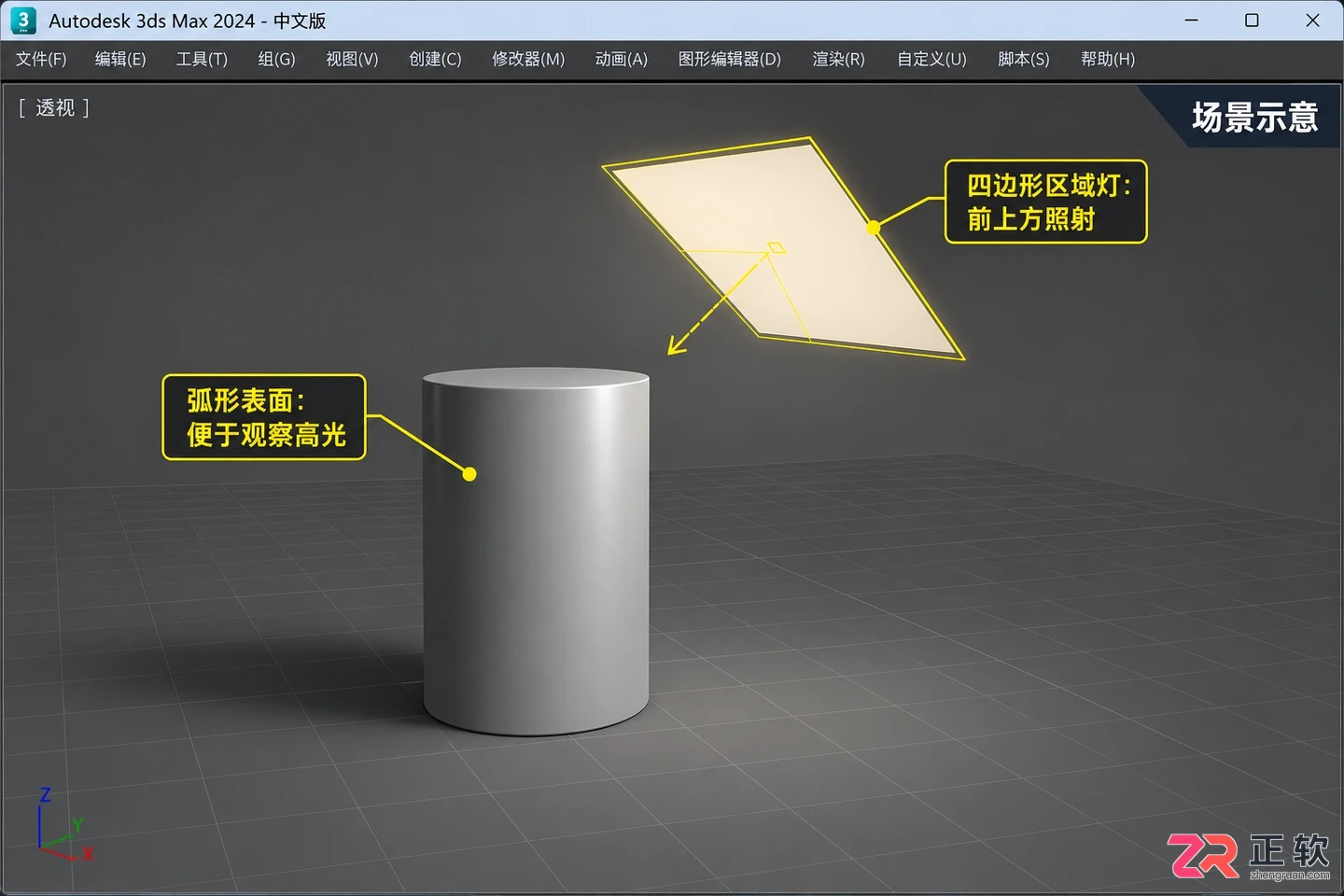This screenshot has height=896, width=1344.
Task: Open the 工具(T) menu
Action: tap(202, 59)
